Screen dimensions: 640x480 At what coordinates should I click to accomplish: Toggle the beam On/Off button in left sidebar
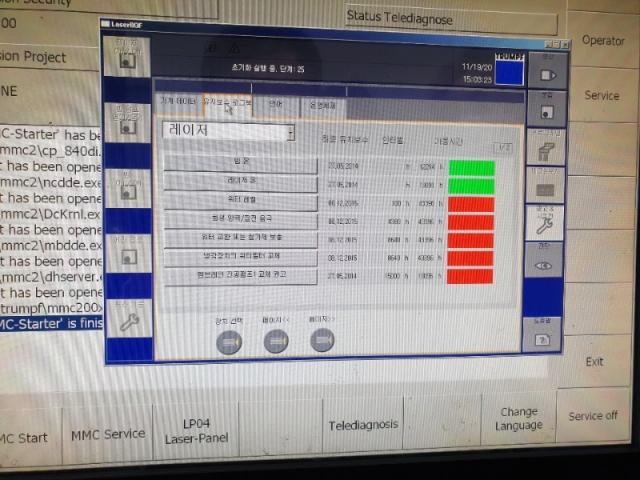coord(128,189)
